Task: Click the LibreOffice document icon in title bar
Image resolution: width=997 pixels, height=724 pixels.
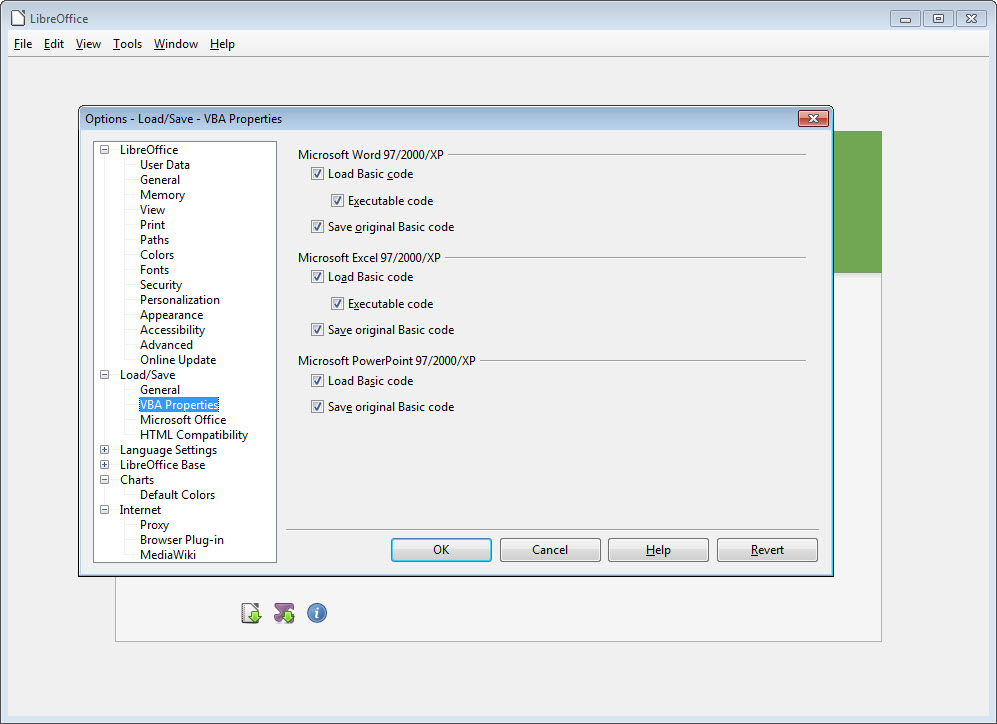Action: click(x=18, y=18)
